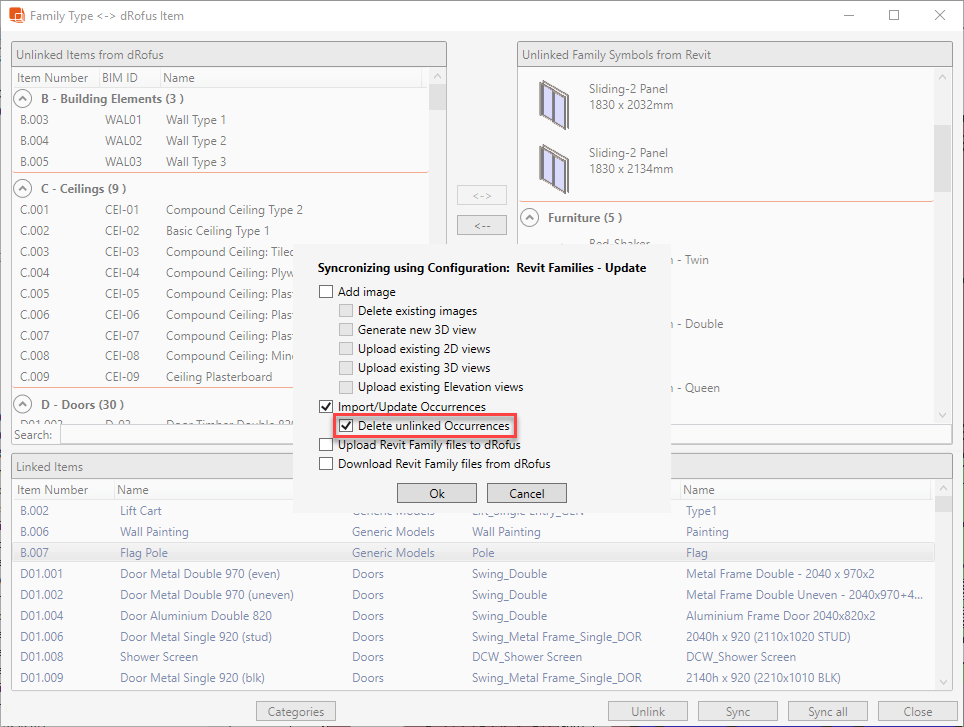Uncheck Delete unlinked Occurrences

click(346, 426)
